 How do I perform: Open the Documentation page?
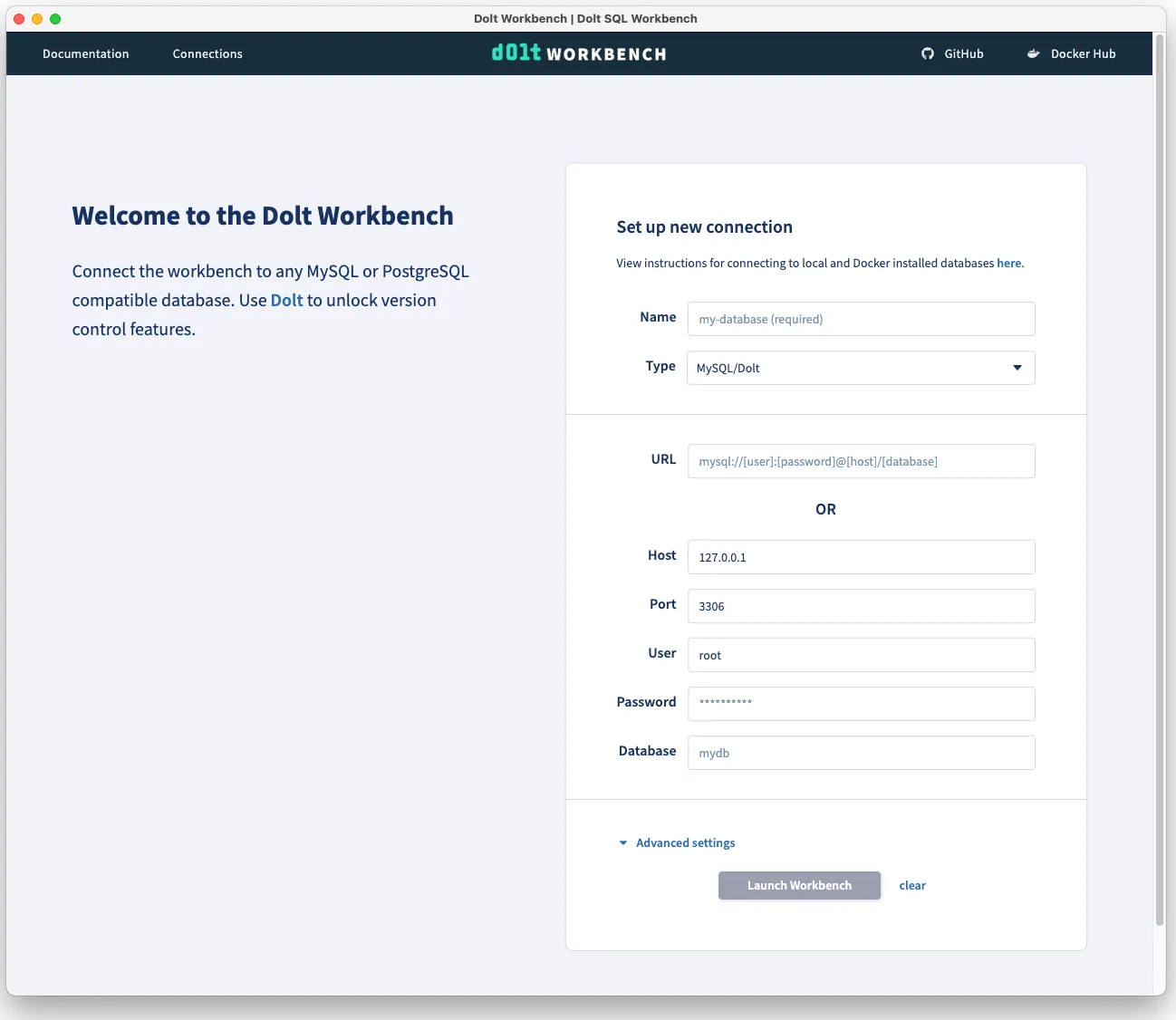click(86, 53)
